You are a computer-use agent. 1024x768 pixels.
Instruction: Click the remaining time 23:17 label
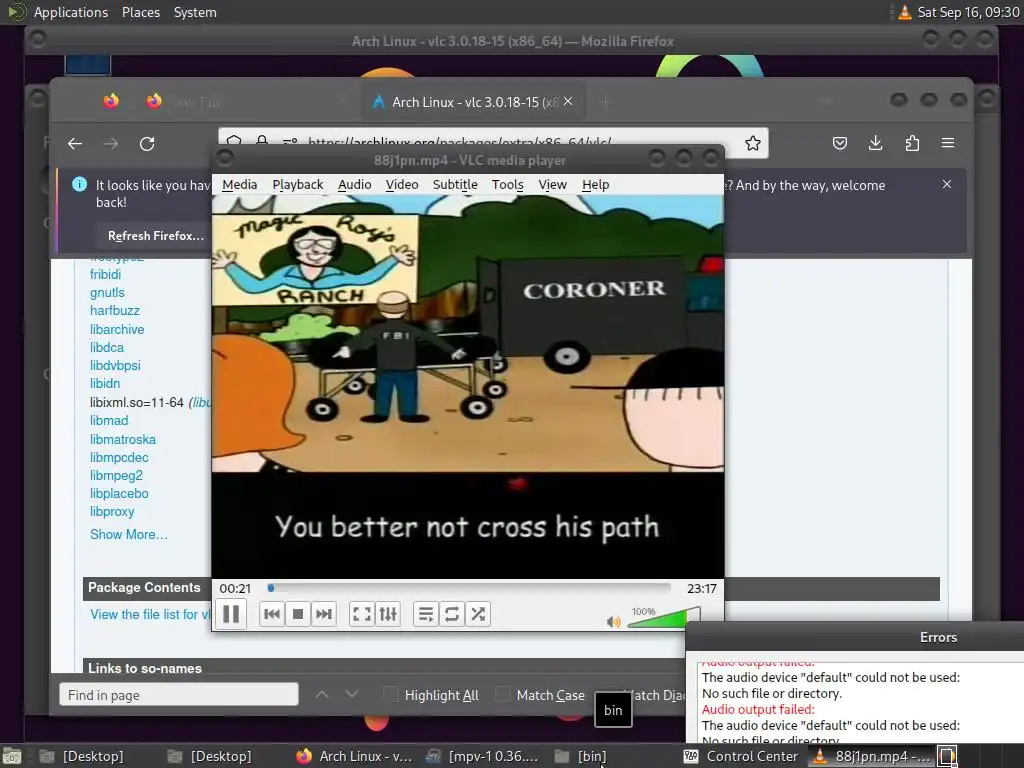pyautogui.click(x=701, y=588)
